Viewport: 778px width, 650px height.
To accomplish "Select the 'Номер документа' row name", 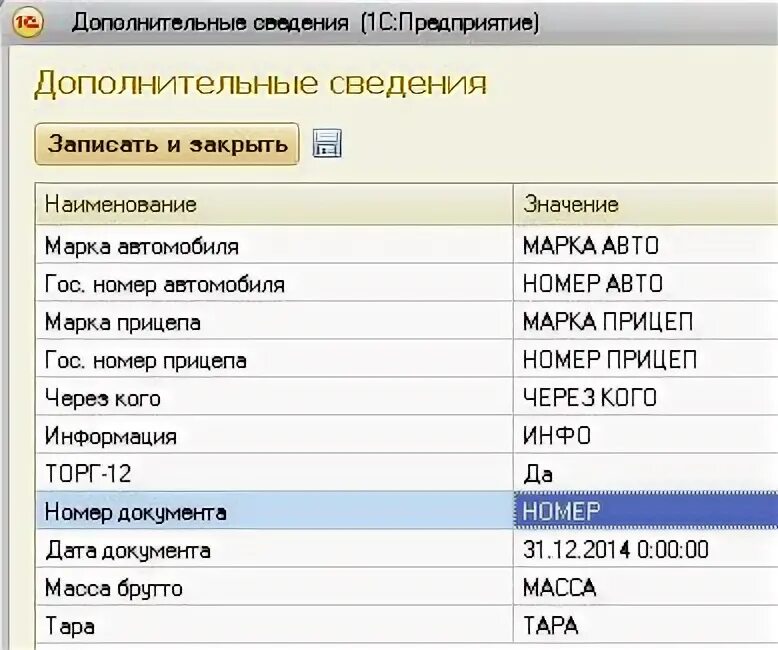I will click(274, 512).
